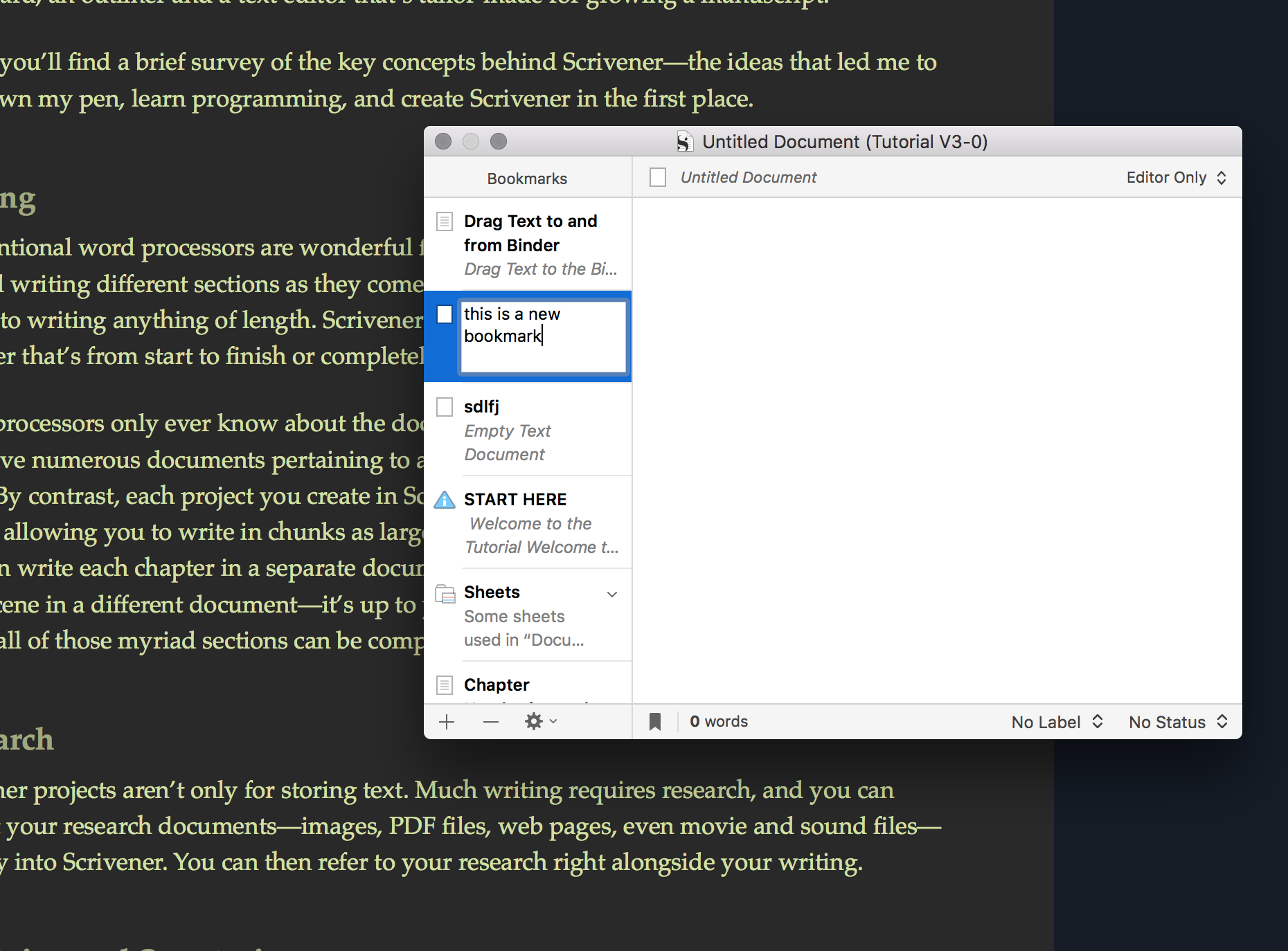1288x951 pixels.
Task: Select the Sheets bookmark title
Action: 492,592
